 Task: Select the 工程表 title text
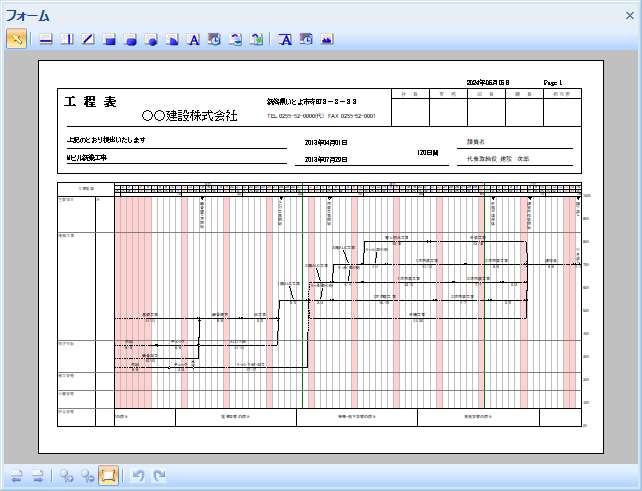click(x=90, y=102)
